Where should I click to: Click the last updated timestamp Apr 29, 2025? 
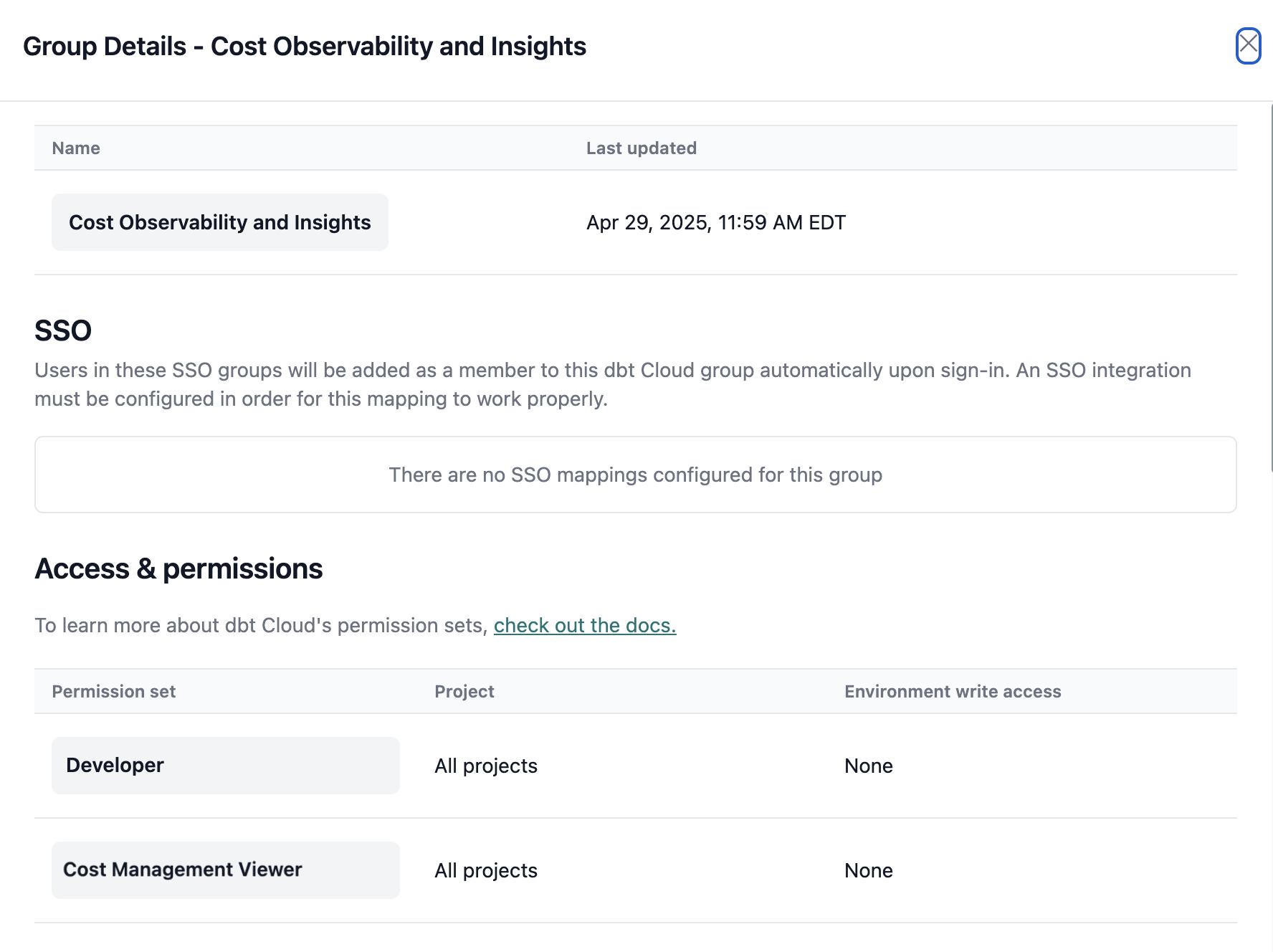pos(715,222)
